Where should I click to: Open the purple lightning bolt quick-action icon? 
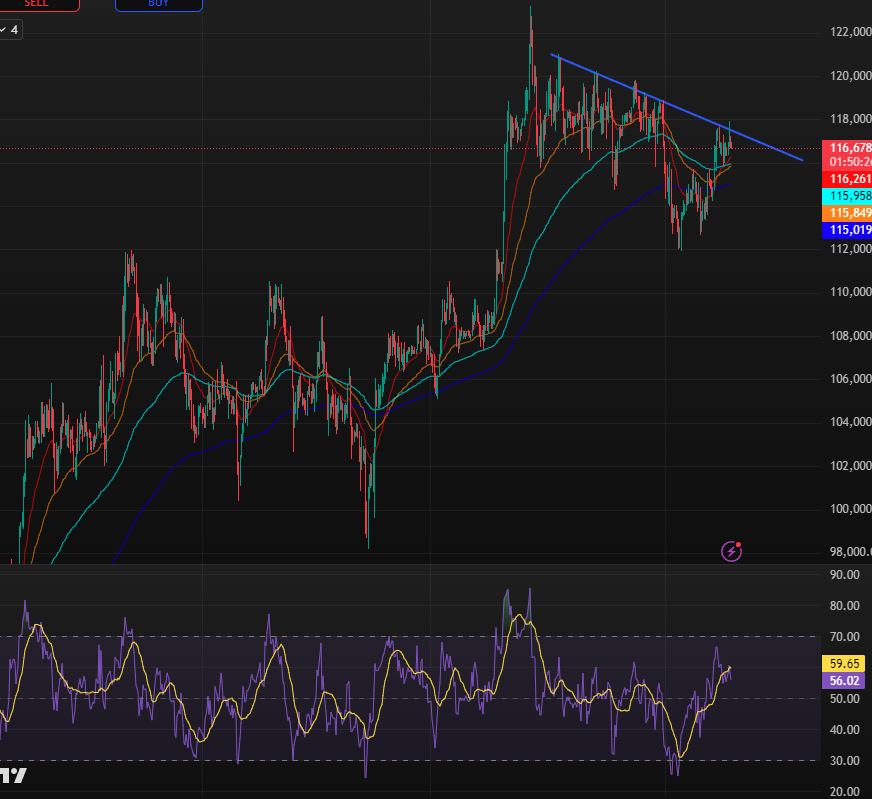731,551
